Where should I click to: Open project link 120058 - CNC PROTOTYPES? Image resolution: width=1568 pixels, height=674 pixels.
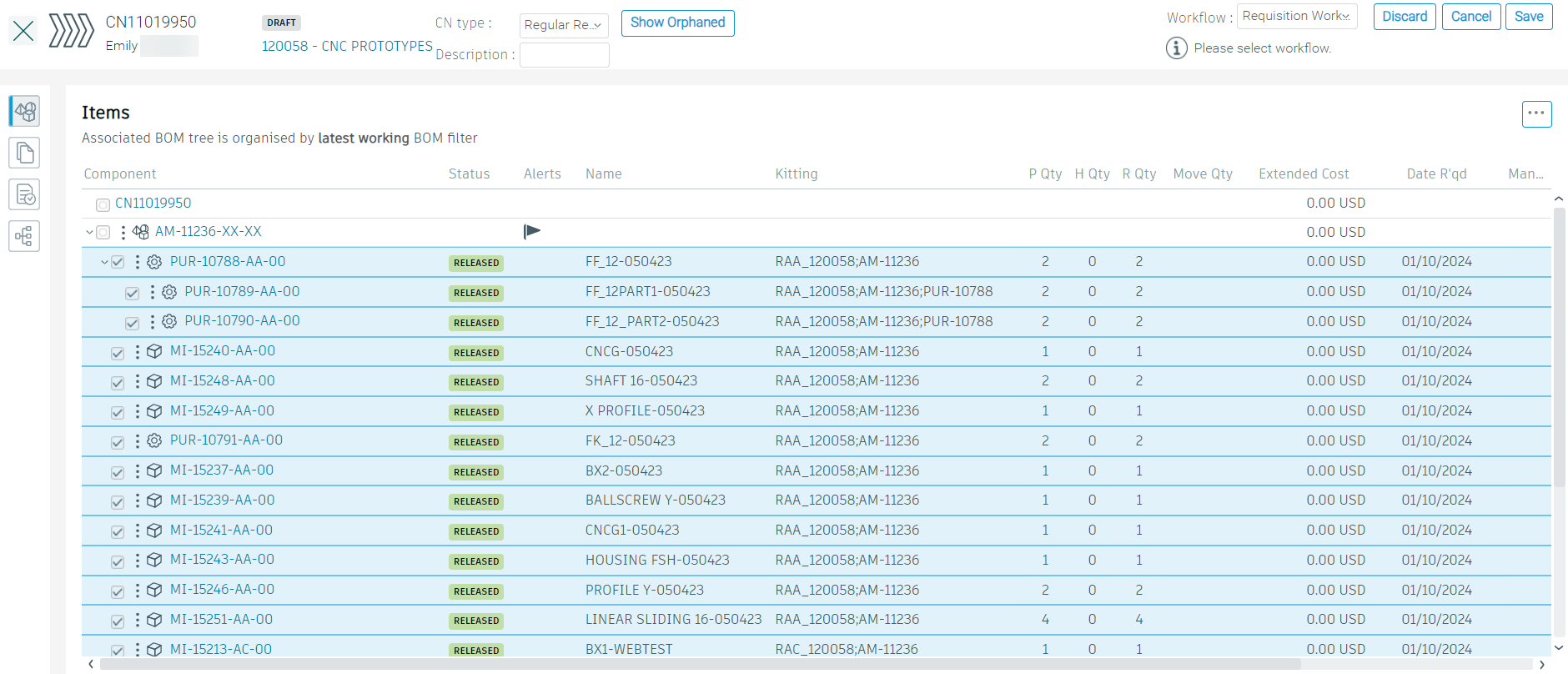pyautogui.click(x=347, y=46)
